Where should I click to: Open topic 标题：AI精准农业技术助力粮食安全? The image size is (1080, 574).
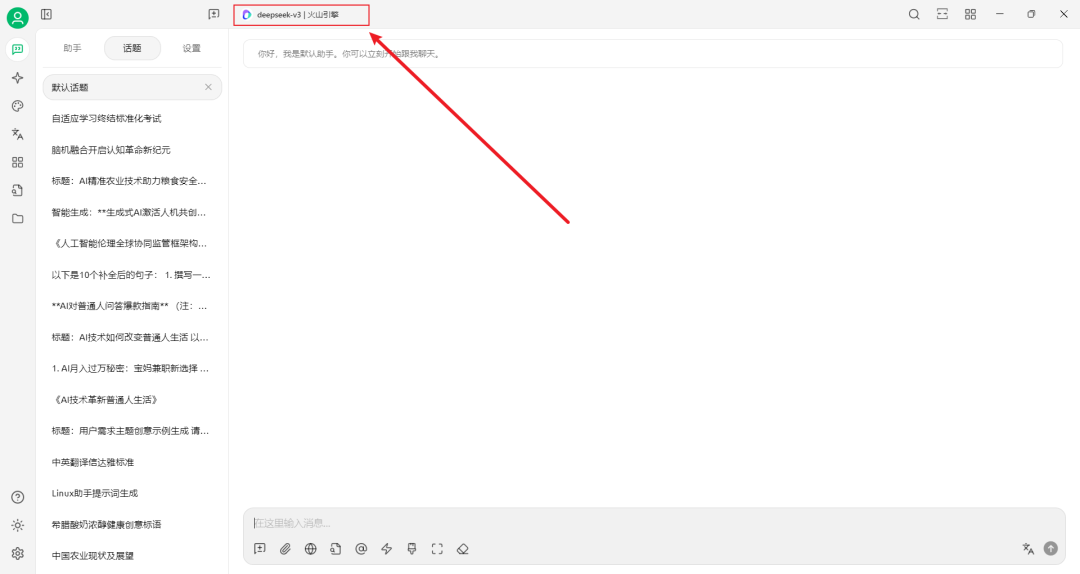coord(132,181)
